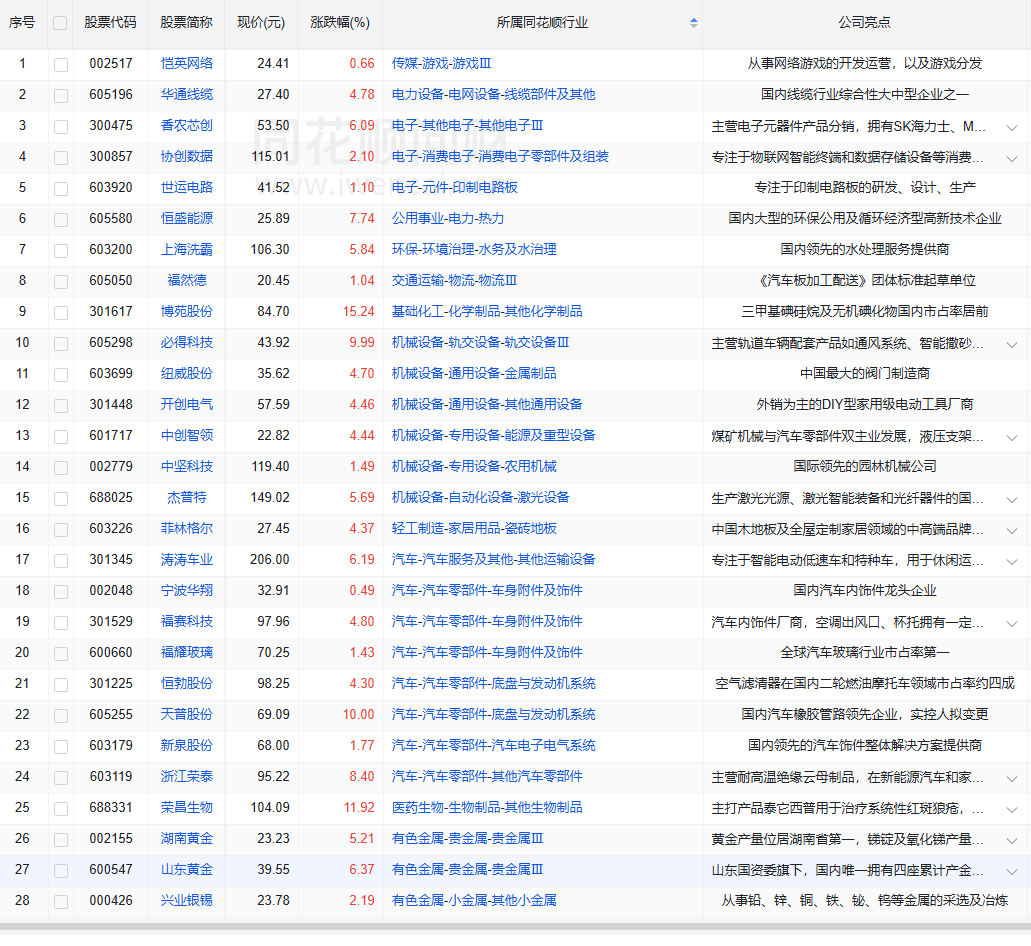Click the 股票简称 column header

[187, 22]
